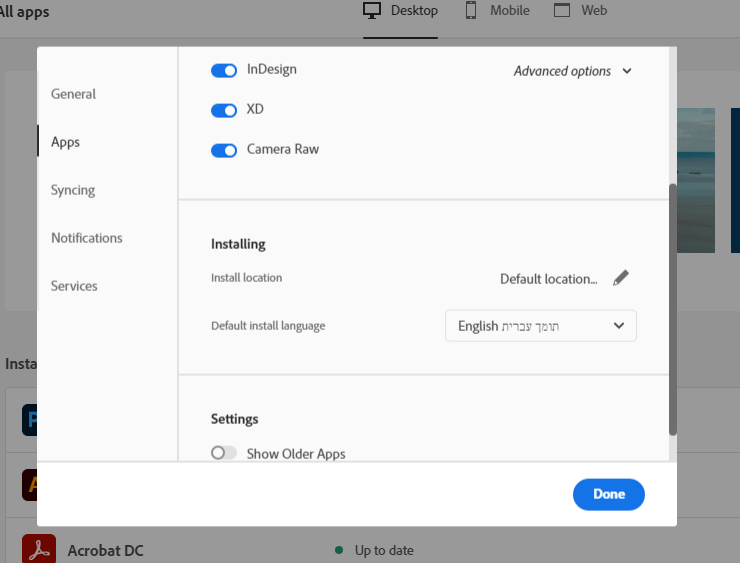Viewport: 740px width, 563px height.
Task: Click the Mobile phone icon
Action: coord(471,11)
